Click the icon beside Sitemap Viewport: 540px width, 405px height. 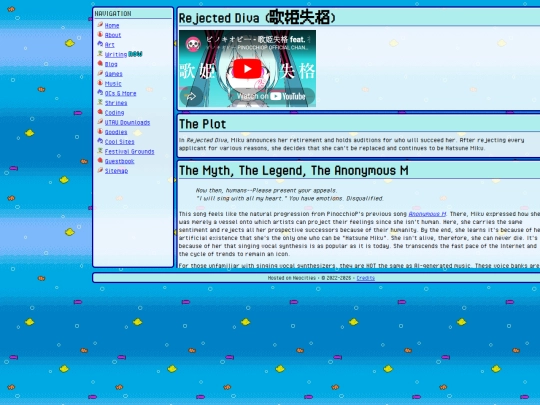[x=100, y=170]
